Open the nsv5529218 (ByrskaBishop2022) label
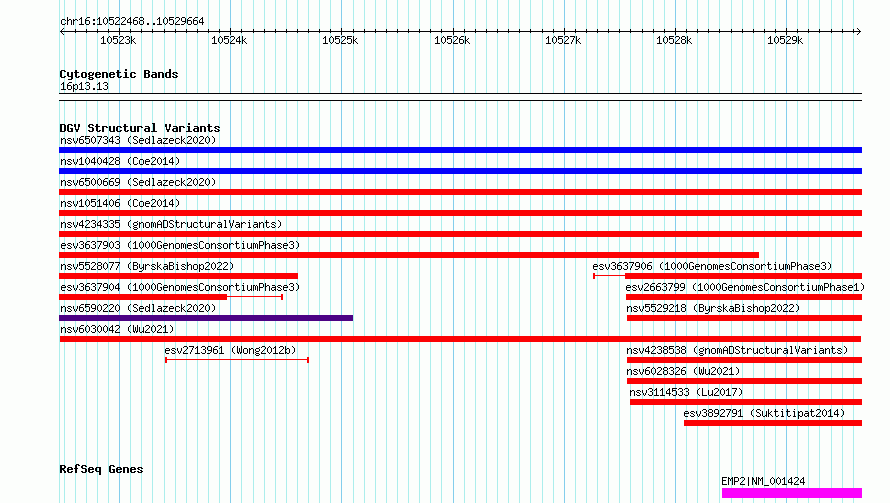 pos(713,308)
